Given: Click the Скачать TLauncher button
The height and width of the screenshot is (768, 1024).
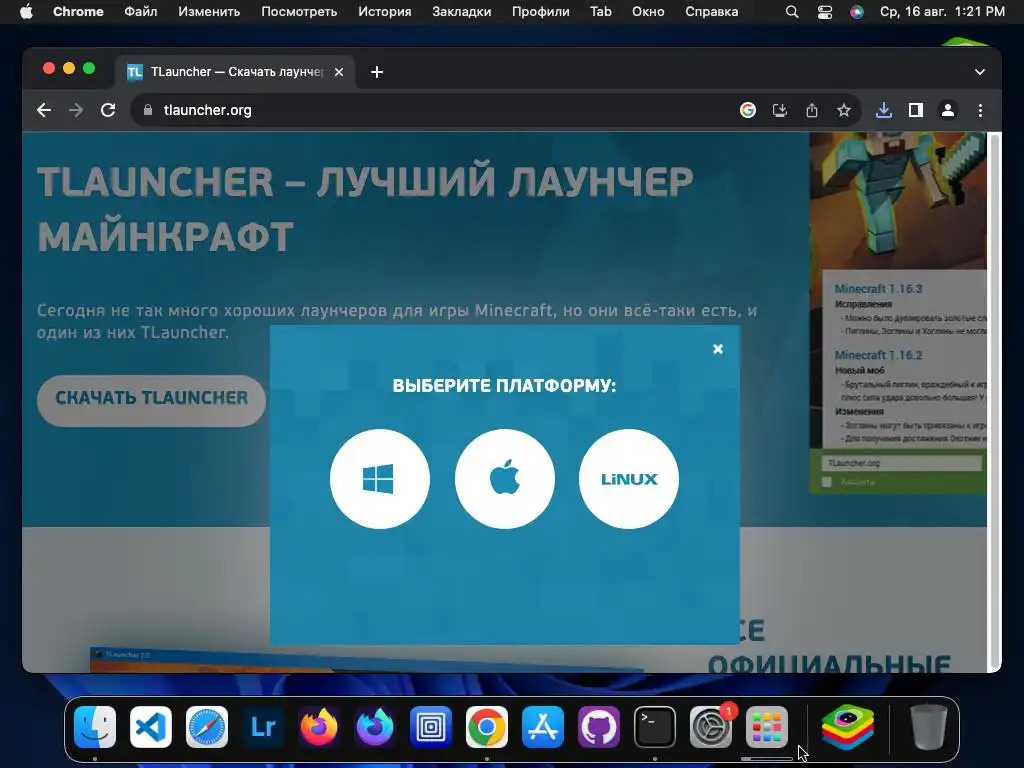Looking at the screenshot, I should pyautogui.click(x=152, y=399).
